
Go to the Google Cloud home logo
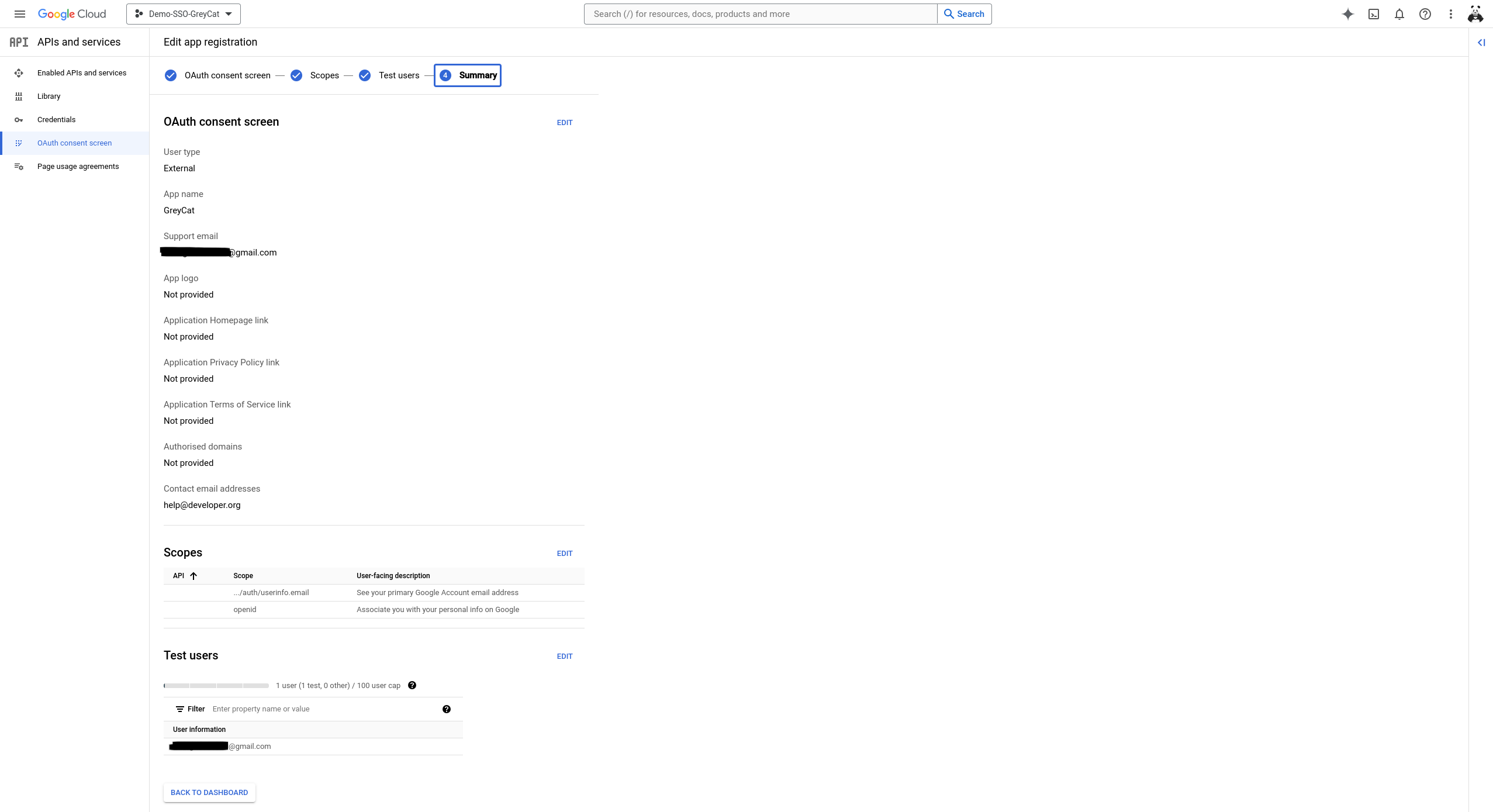[72, 14]
